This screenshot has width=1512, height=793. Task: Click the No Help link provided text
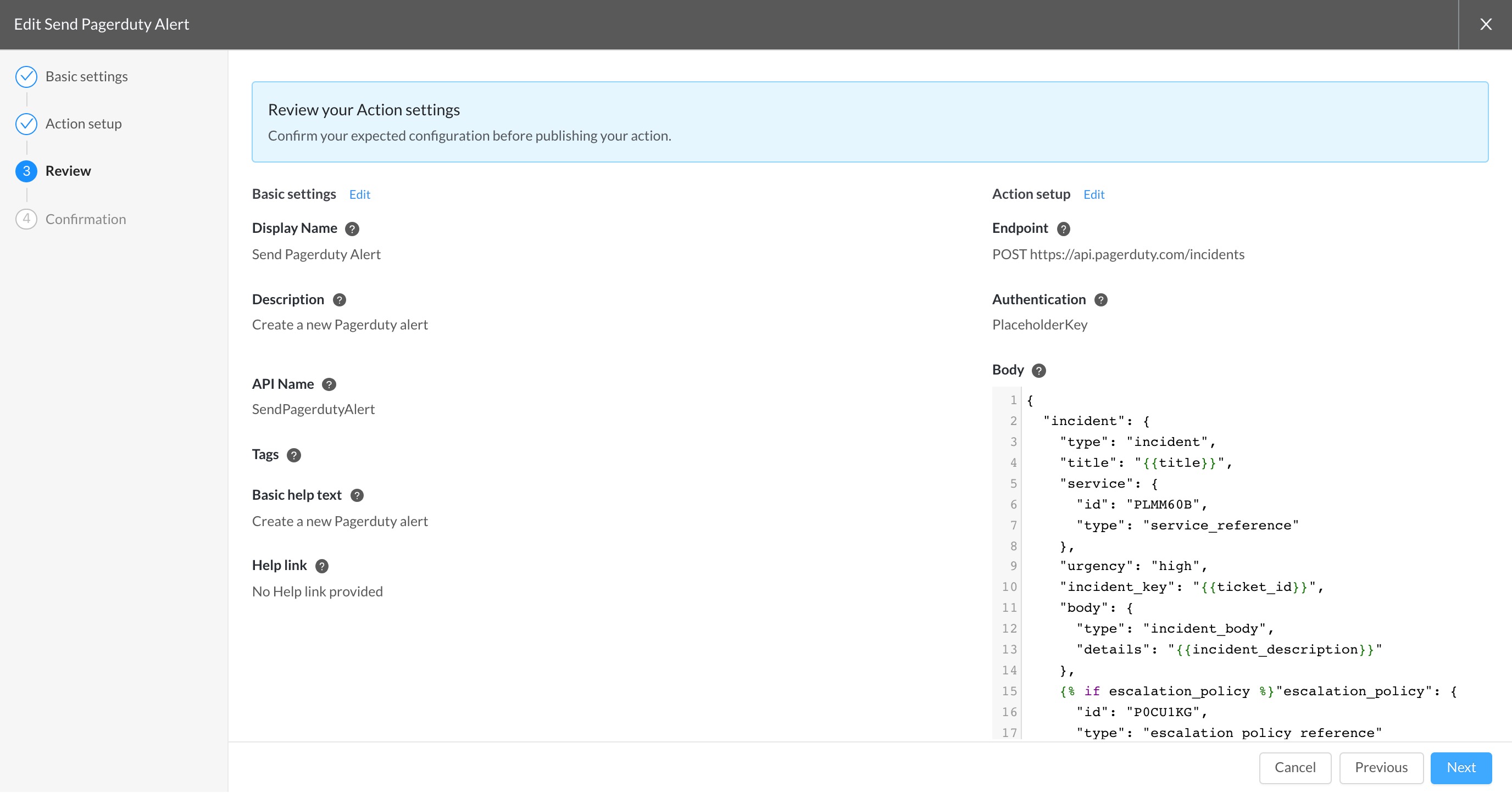[318, 592]
